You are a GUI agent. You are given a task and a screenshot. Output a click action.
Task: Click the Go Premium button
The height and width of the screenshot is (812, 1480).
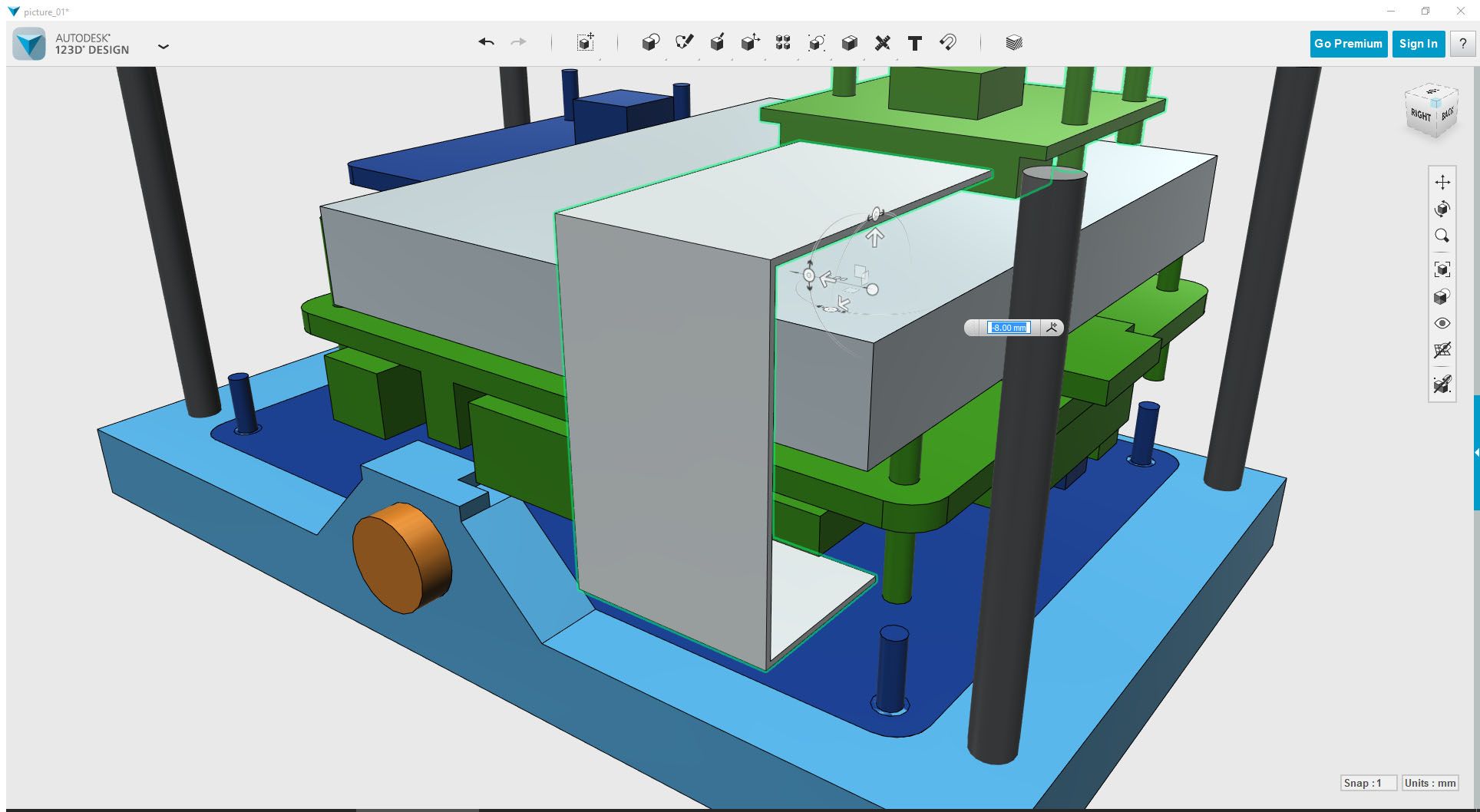click(1348, 44)
